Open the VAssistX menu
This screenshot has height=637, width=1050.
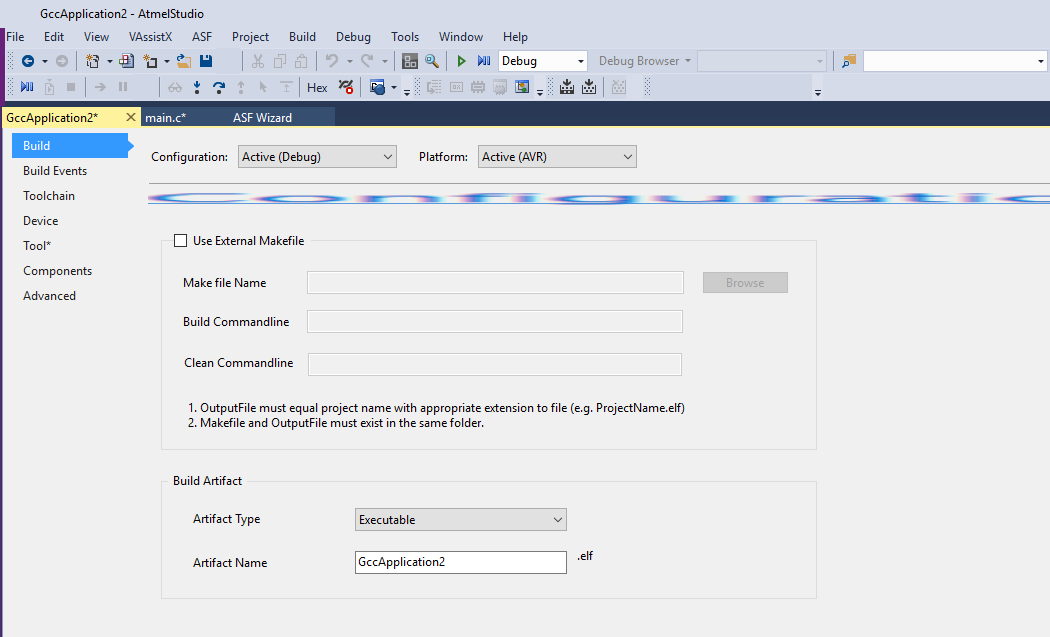[151, 37]
